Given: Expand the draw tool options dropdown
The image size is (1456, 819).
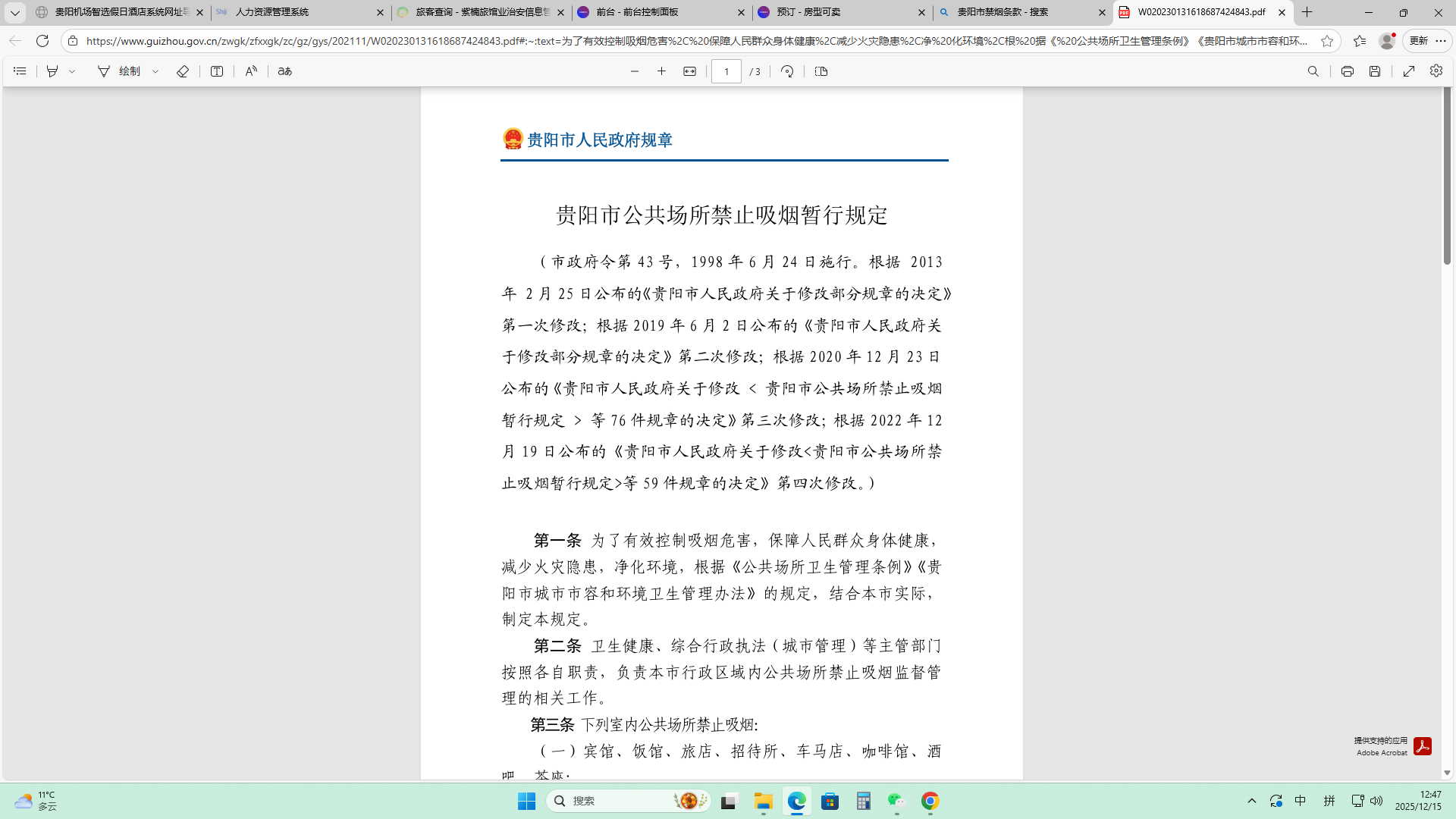Looking at the screenshot, I should (x=155, y=71).
